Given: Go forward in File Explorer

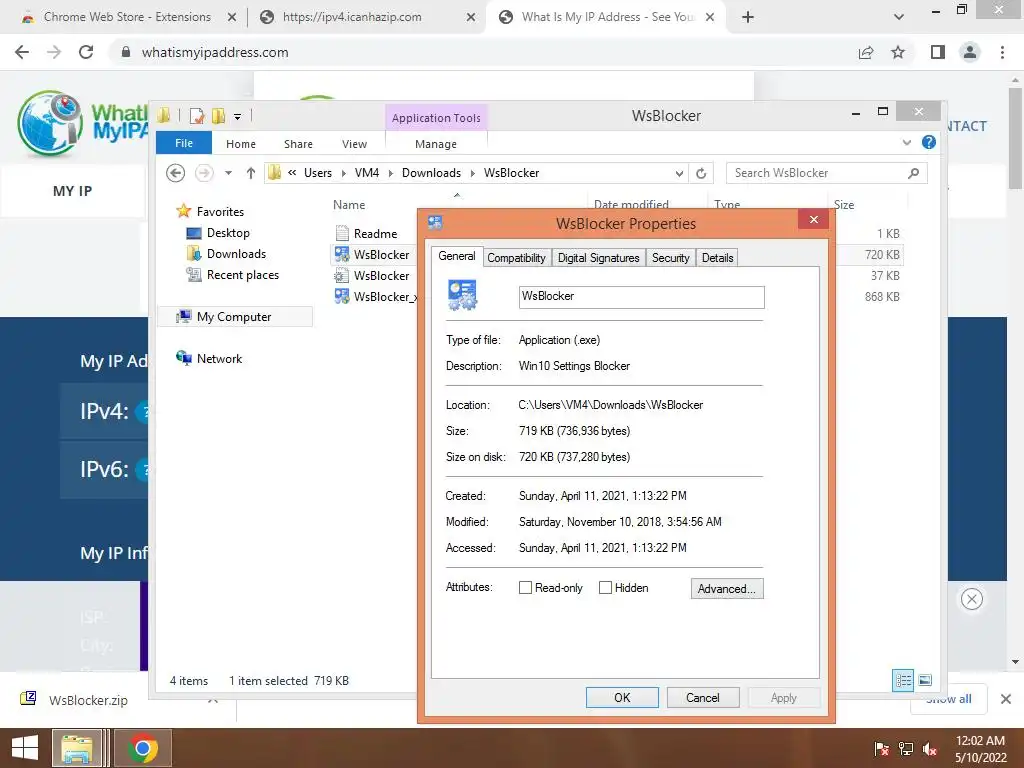Looking at the screenshot, I should tap(204, 173).
